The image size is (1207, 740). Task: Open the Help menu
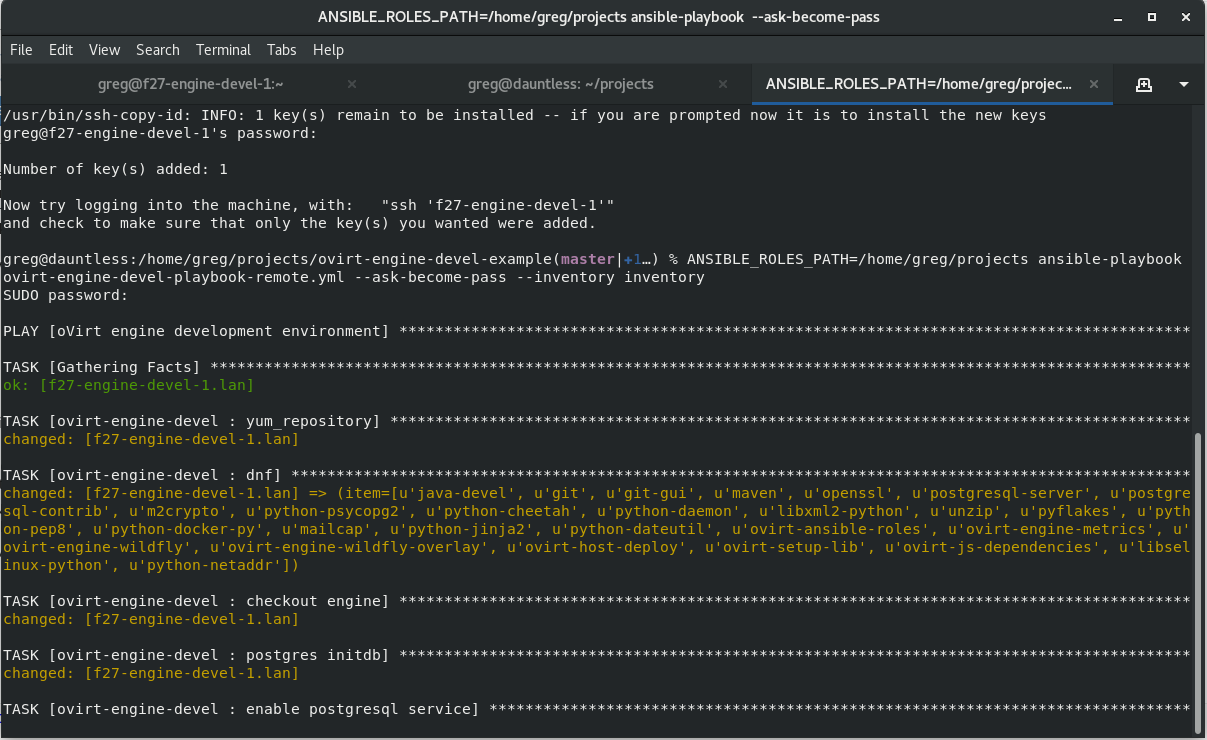tap(328, 50)
